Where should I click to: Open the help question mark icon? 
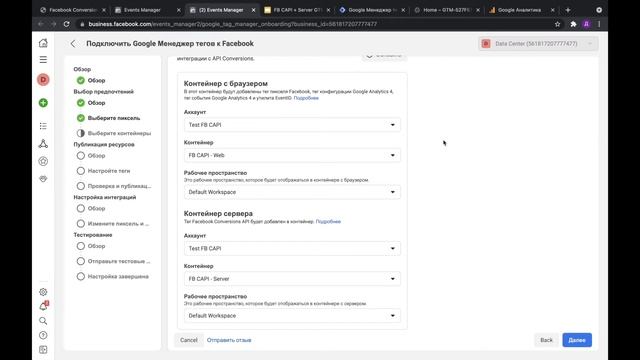[x=43, y=335]
